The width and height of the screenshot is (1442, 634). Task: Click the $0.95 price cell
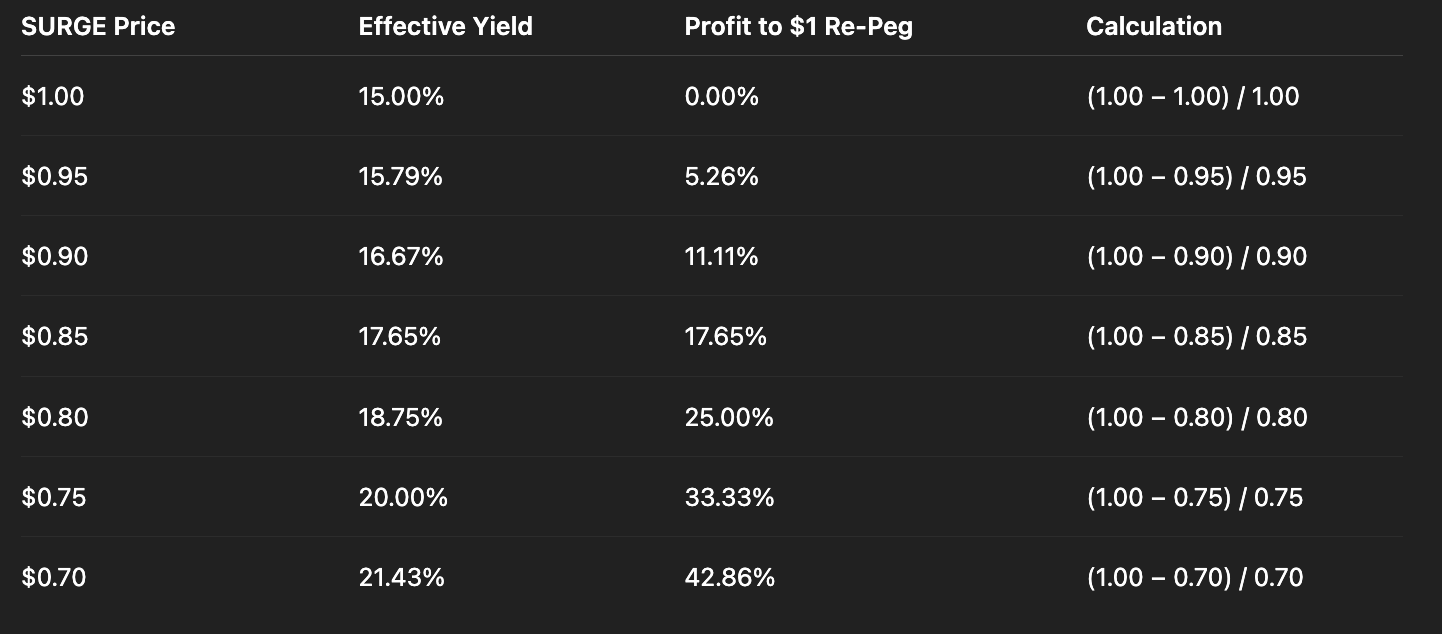coord(55,177)
